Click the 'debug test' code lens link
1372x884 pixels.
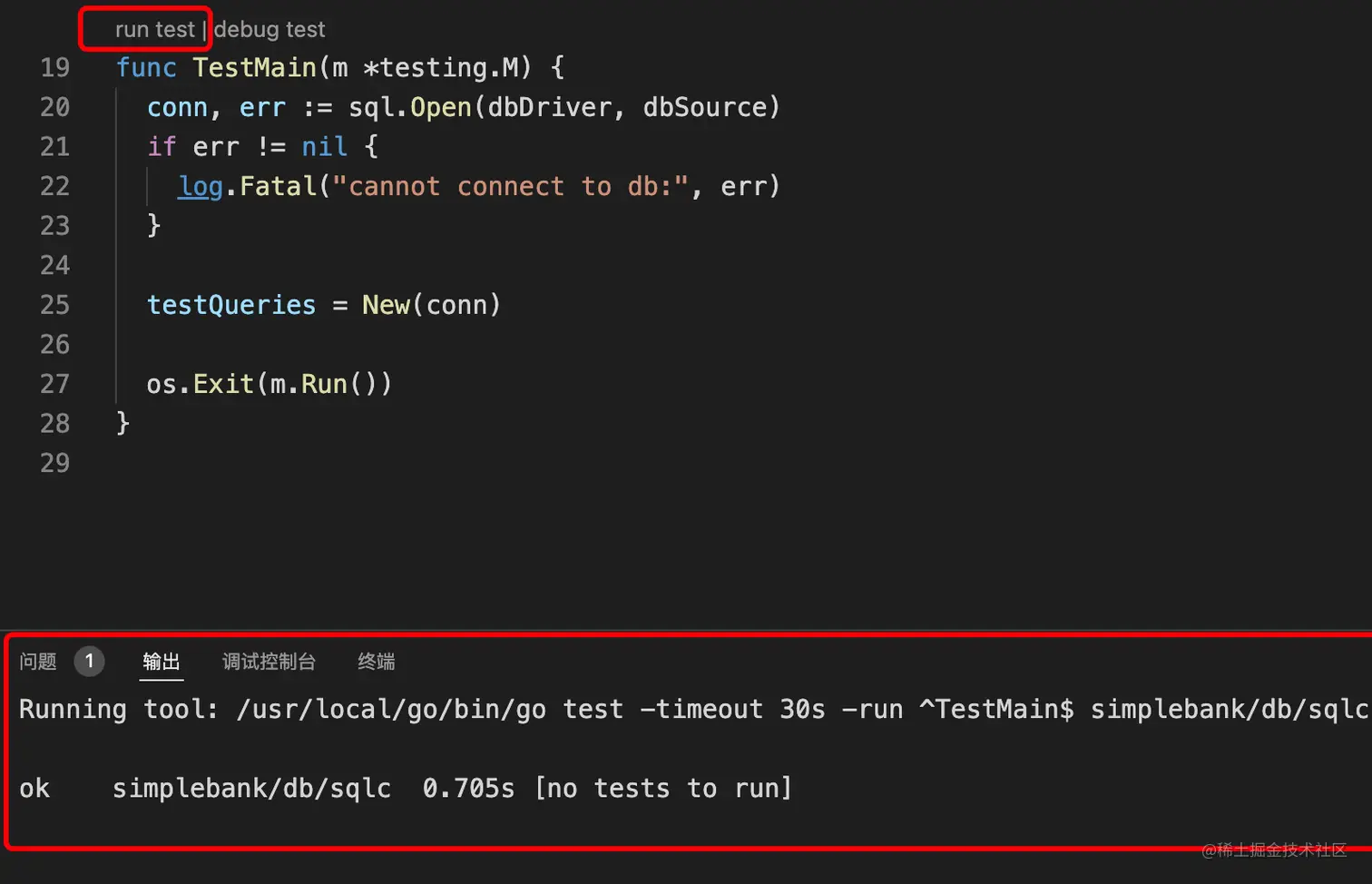(x=269, y=29)
